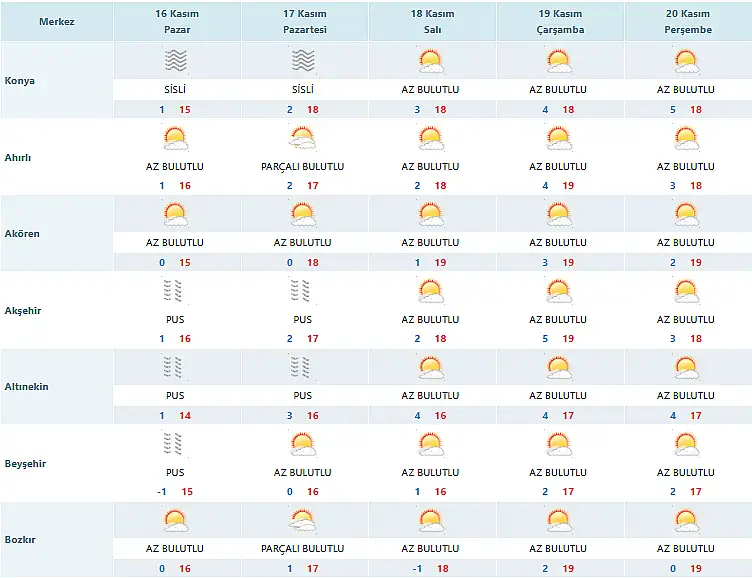
Task: Click Konya's SİSLİ label for 16 Kasım
Action: (175, 89)
